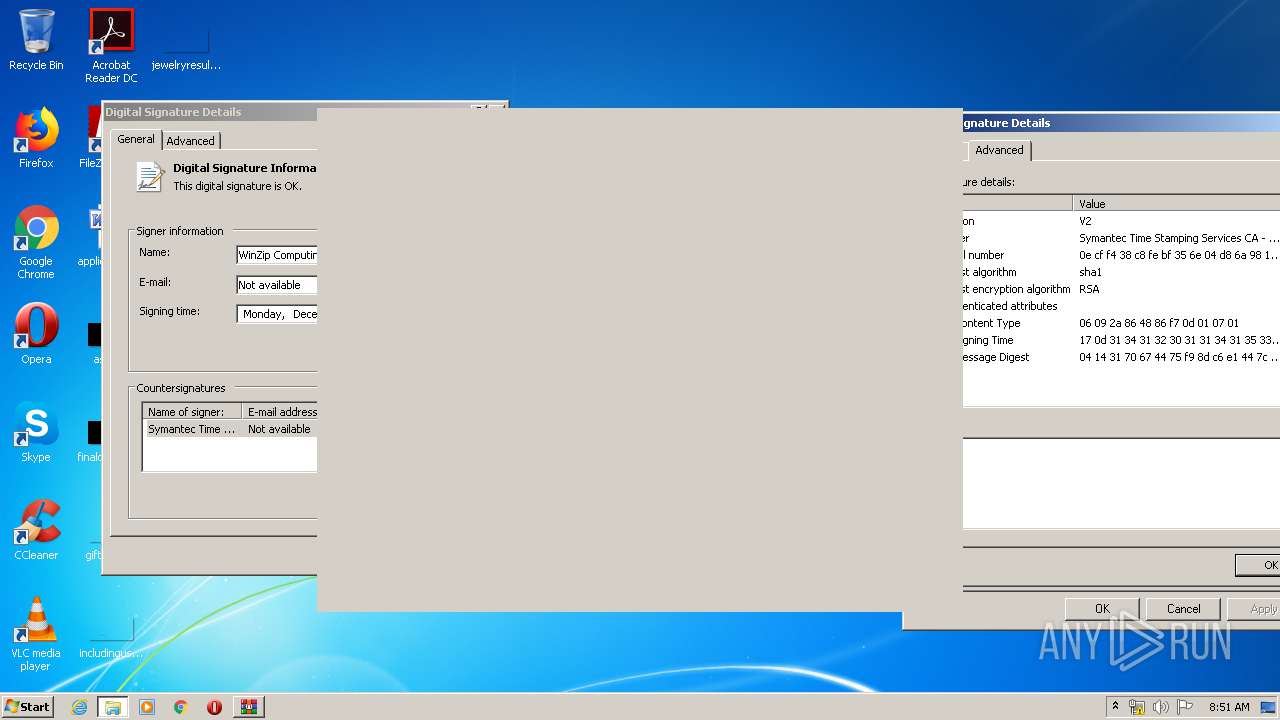Open the Recycle Bin desktop icon
The height and width of the screenshot is (720, 1280).
pyautogui.click(x=36, y=40)
